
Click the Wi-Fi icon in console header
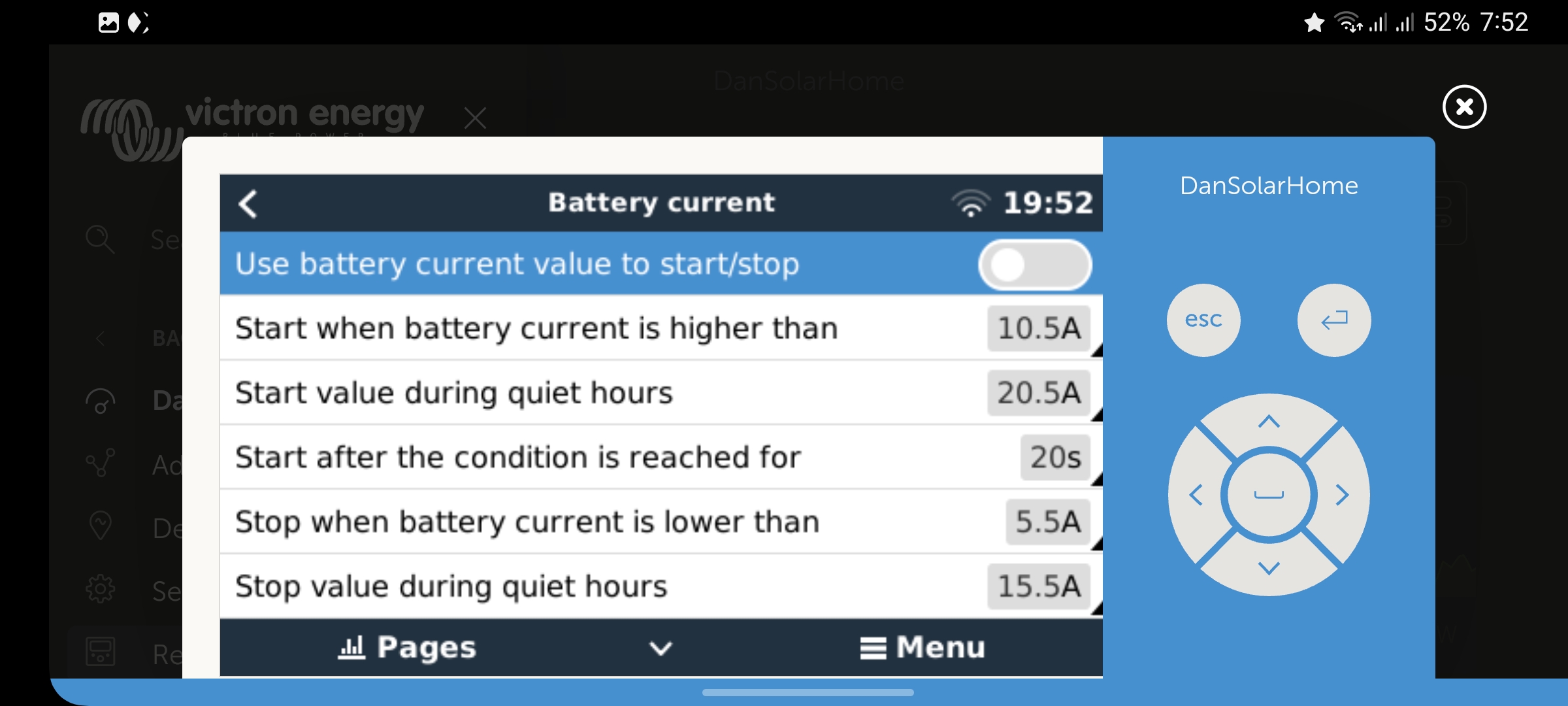coord(971,203)
